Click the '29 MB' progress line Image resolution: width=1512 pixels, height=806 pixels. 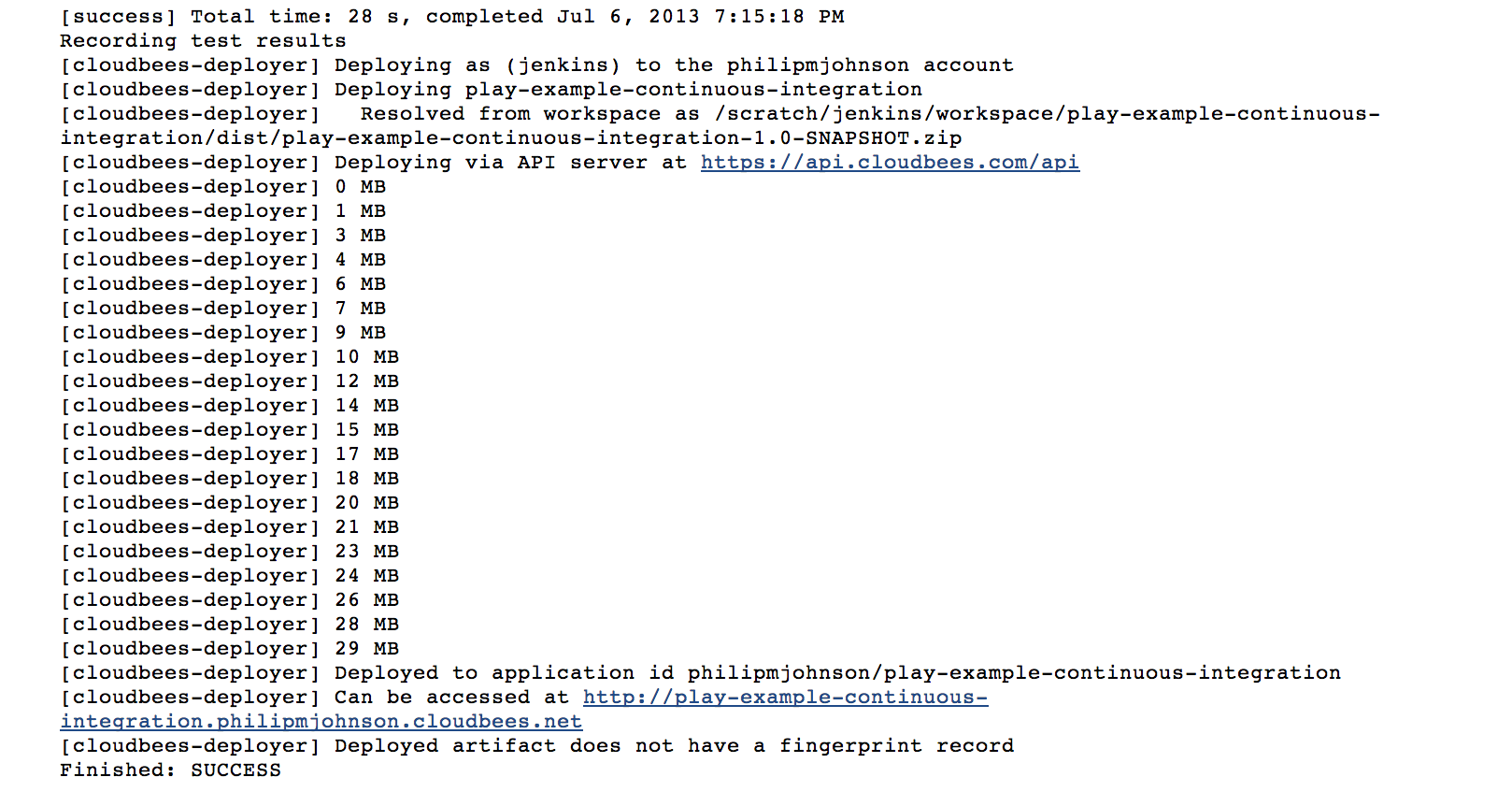click(x=230, y=649)
